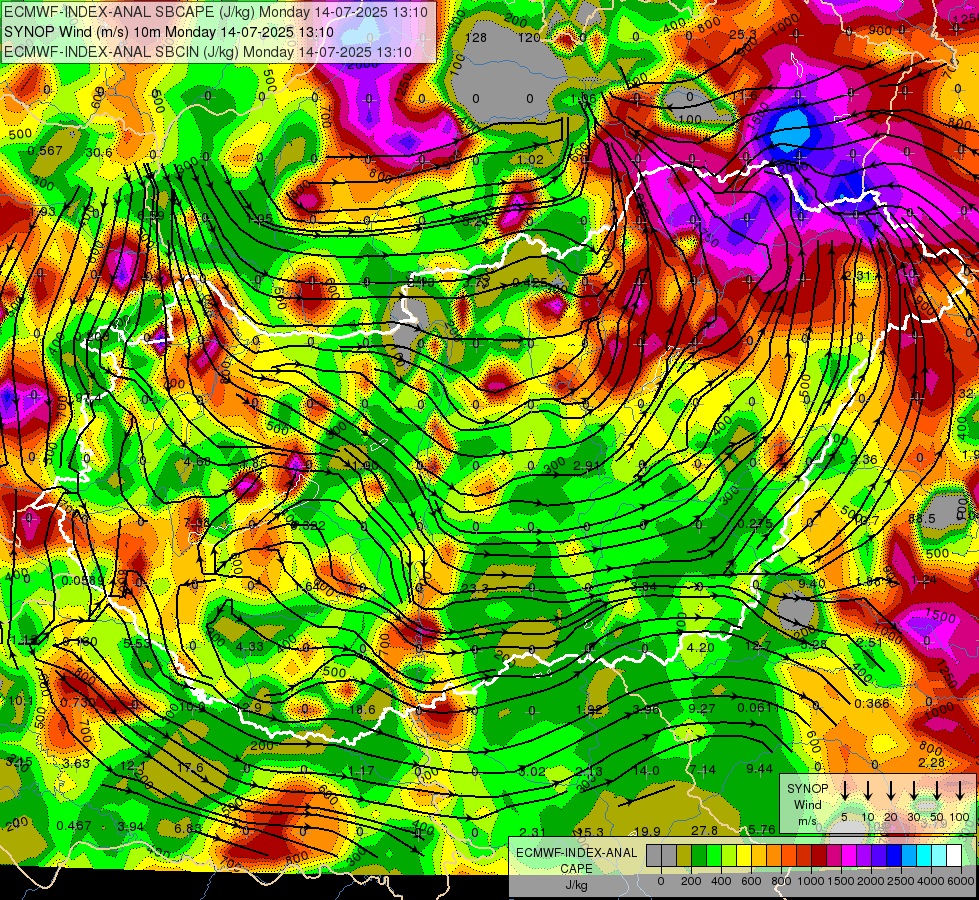Click the SBCIN title line in header

coord(208,52)
